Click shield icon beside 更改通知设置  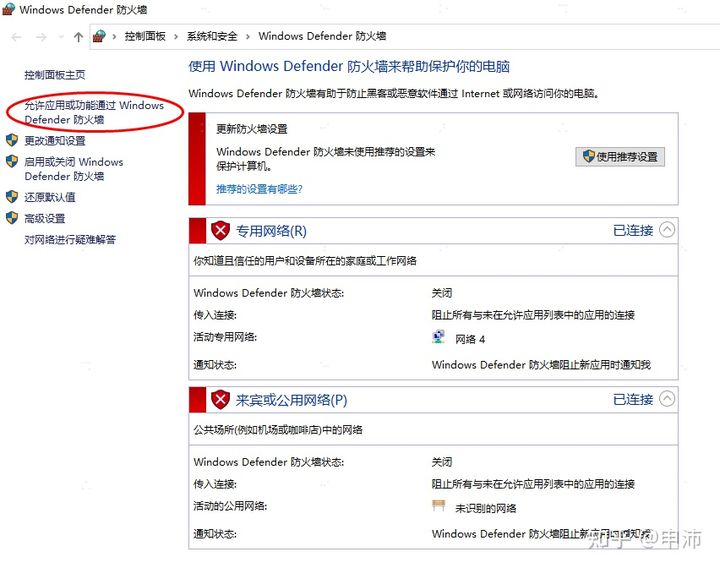[12, 140]
